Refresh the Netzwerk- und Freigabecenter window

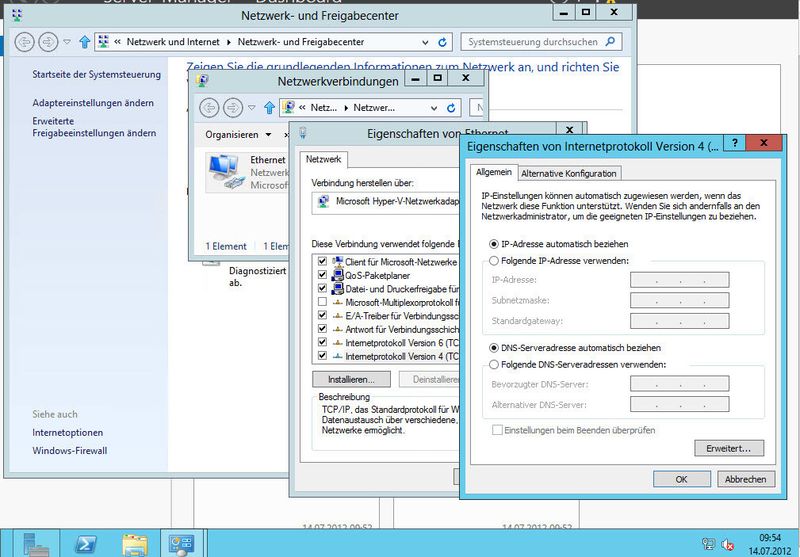442,42
